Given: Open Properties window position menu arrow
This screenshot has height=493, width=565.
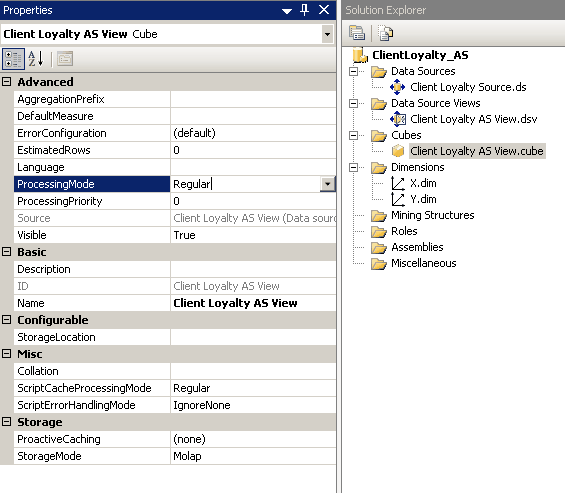Looking at the screenshot, I should 287,11.
